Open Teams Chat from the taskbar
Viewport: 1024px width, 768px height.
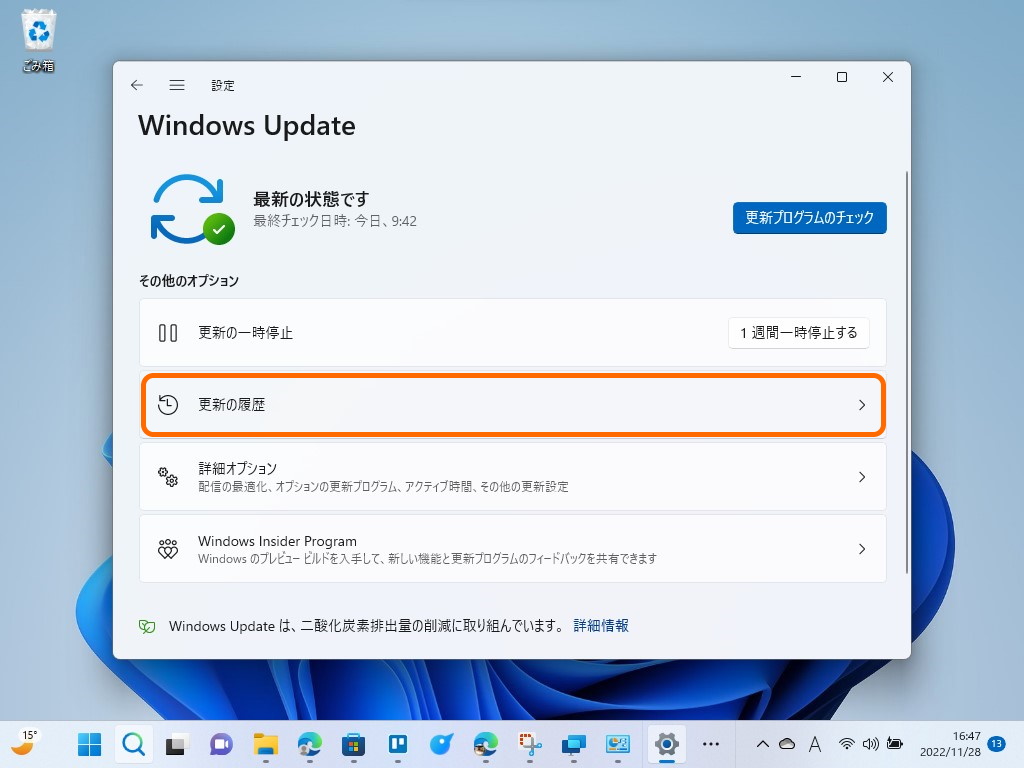pos(222,744)
